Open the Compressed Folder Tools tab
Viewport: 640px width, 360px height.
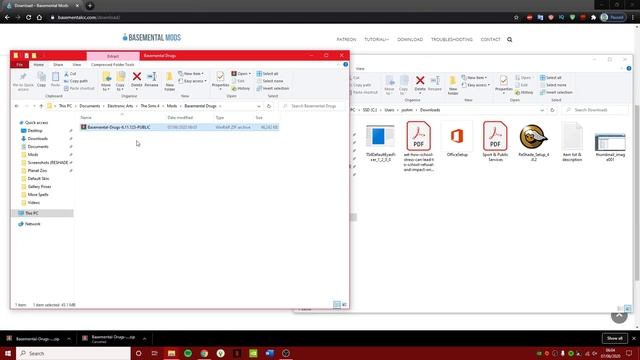(x=113, y=64)
